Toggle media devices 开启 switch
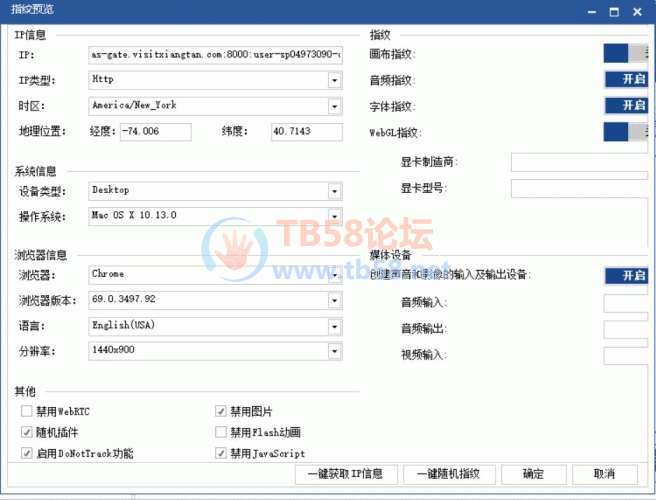 (x=626, y=275)
